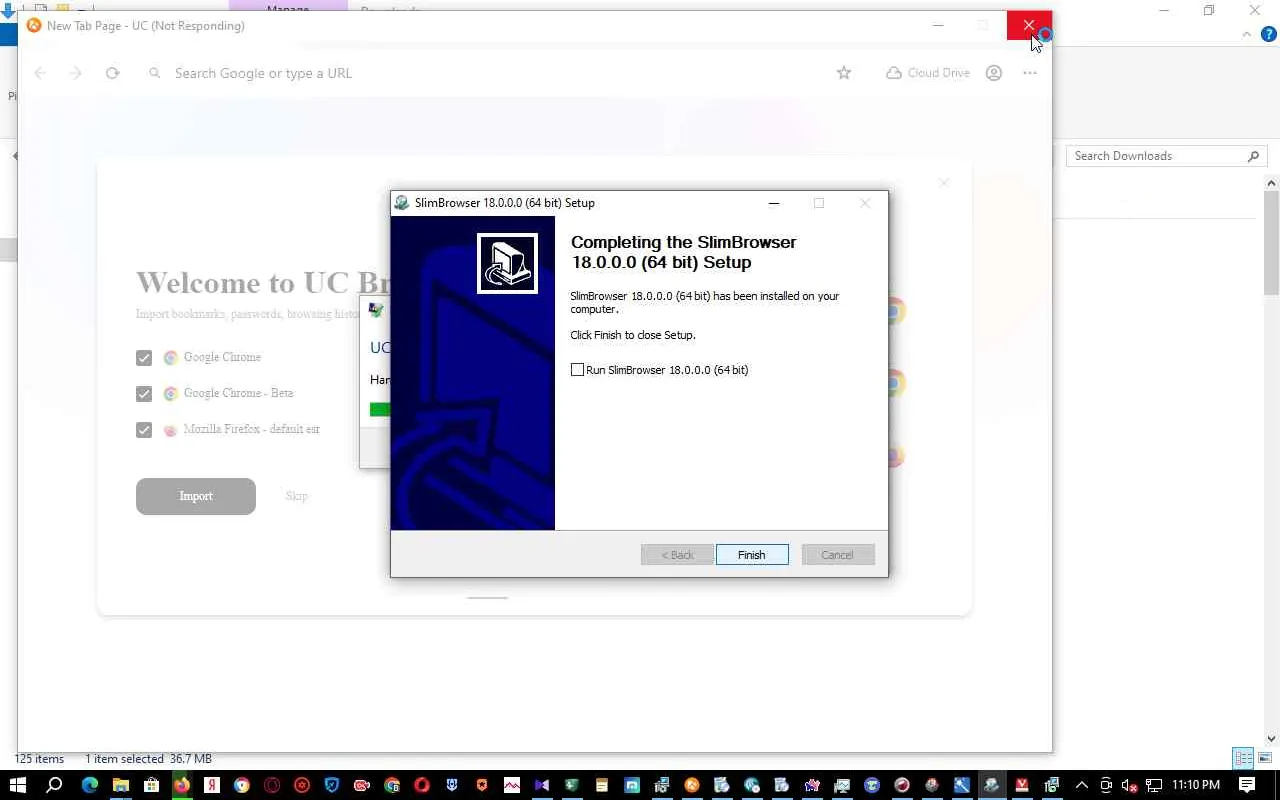Open Cloud Drive in UC Browser
Viewport: 1280px width, 800px height.
[928, 73]
